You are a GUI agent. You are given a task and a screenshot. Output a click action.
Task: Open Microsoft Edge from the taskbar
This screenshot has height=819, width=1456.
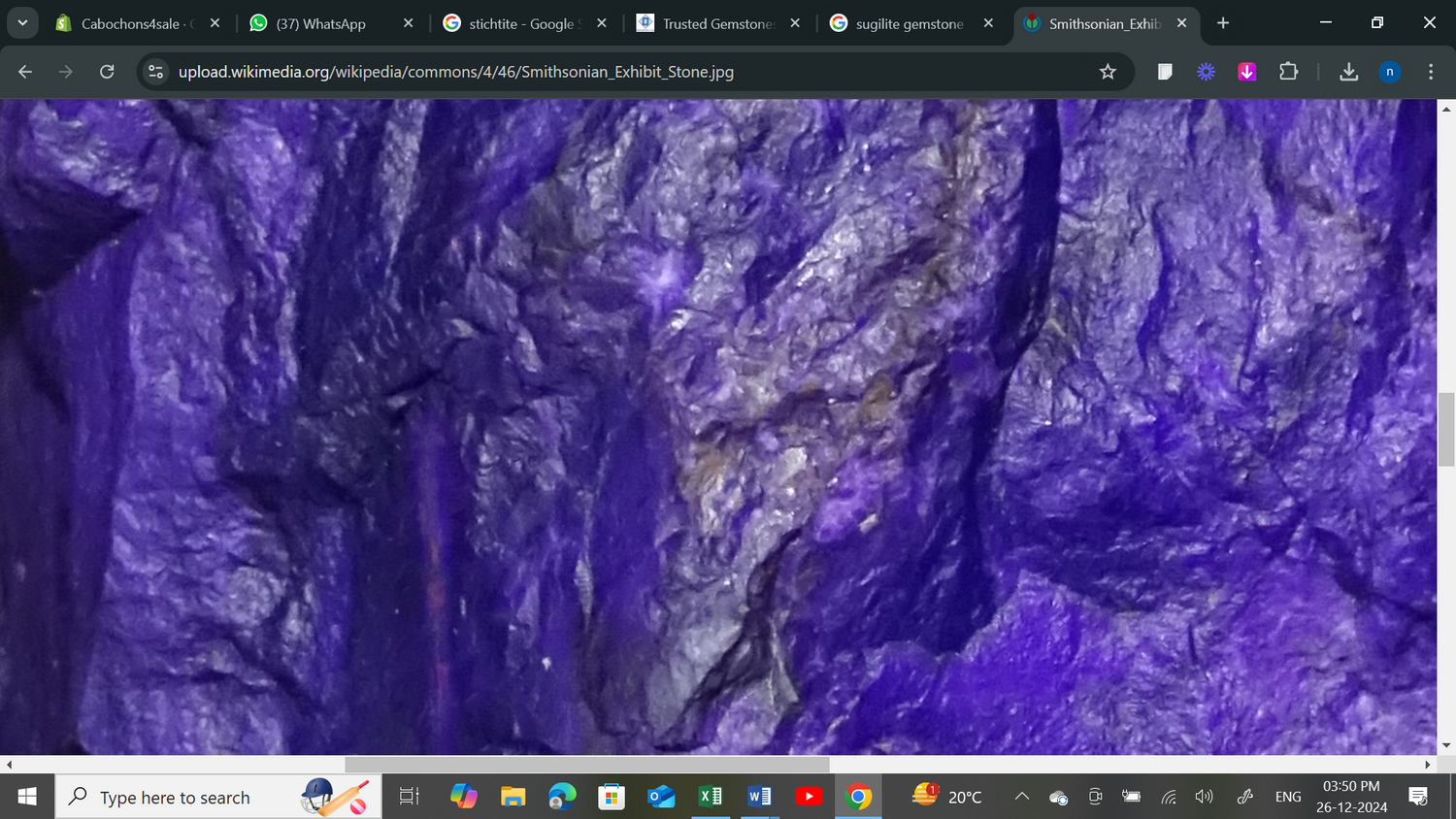[562, 797]
